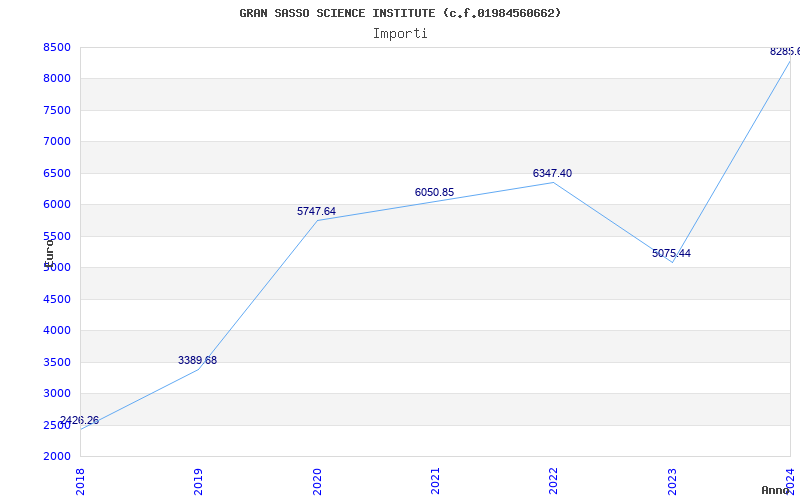Click the 2022 x-axis year label
Image resolution: width=800 pixels, height=500 pixels.
[x=554, y=481]
